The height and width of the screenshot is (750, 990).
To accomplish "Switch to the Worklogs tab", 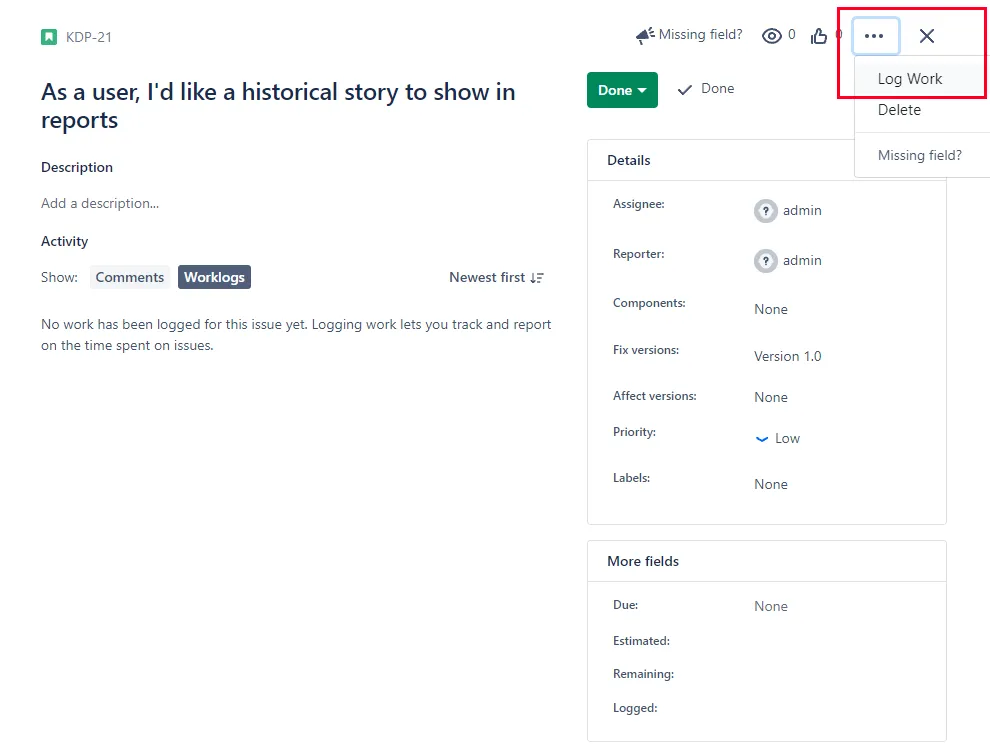I will coord(214,277).
